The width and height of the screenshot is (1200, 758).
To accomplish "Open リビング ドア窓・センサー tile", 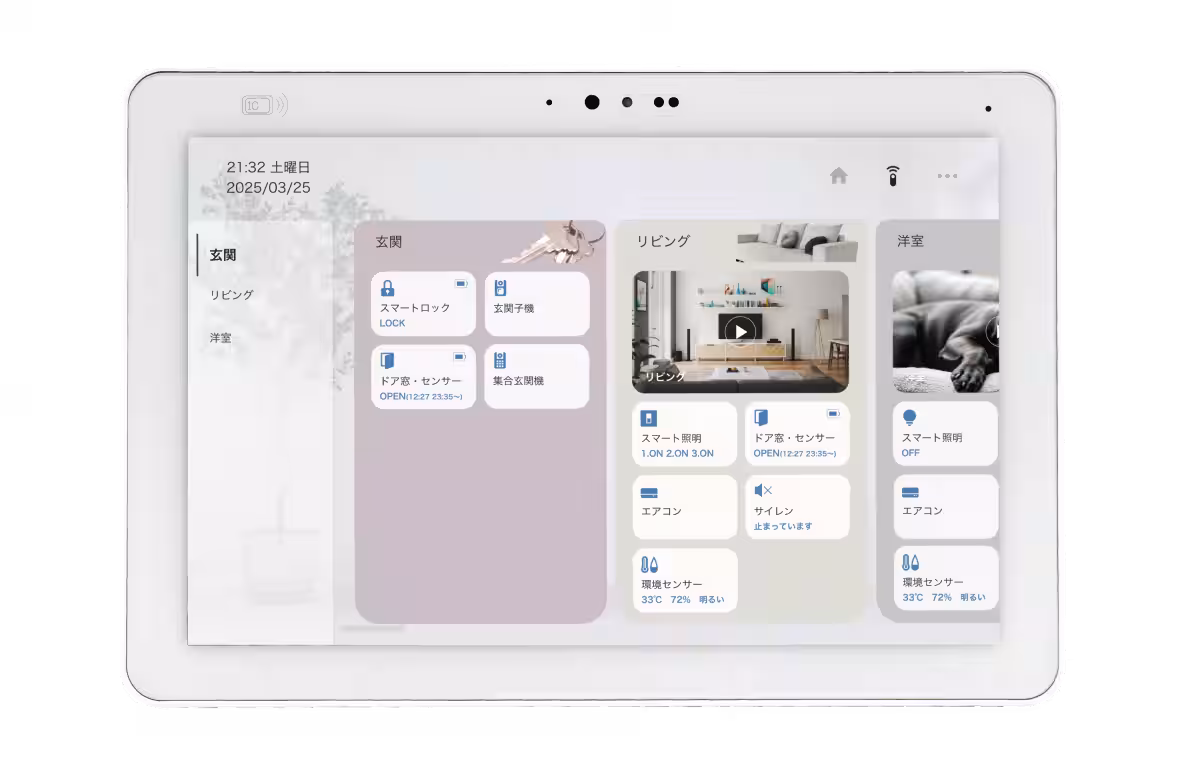I will (797, 434).
